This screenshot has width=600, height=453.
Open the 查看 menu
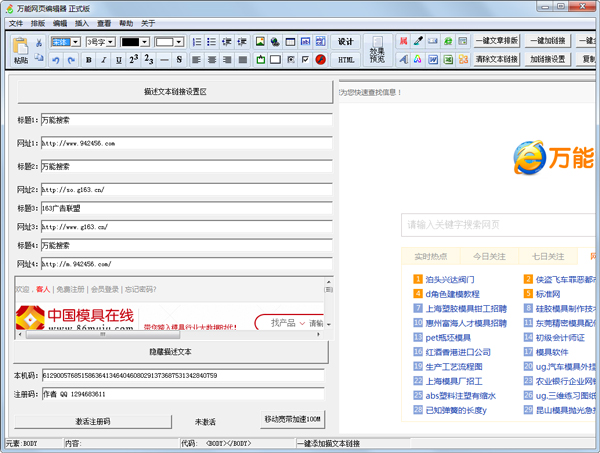(104, 24)
